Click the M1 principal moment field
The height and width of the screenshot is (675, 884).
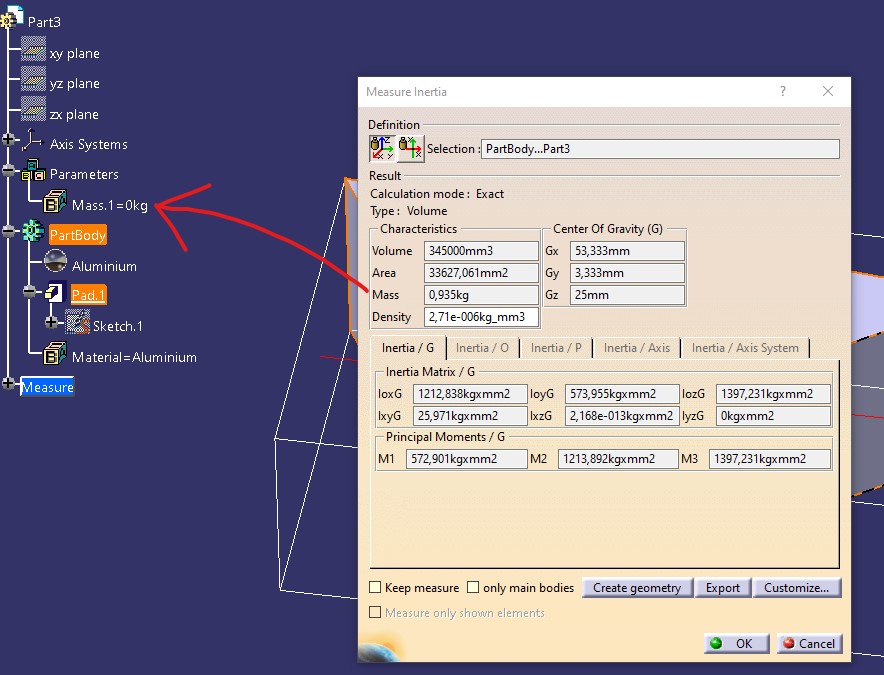[x=467, y=459]
